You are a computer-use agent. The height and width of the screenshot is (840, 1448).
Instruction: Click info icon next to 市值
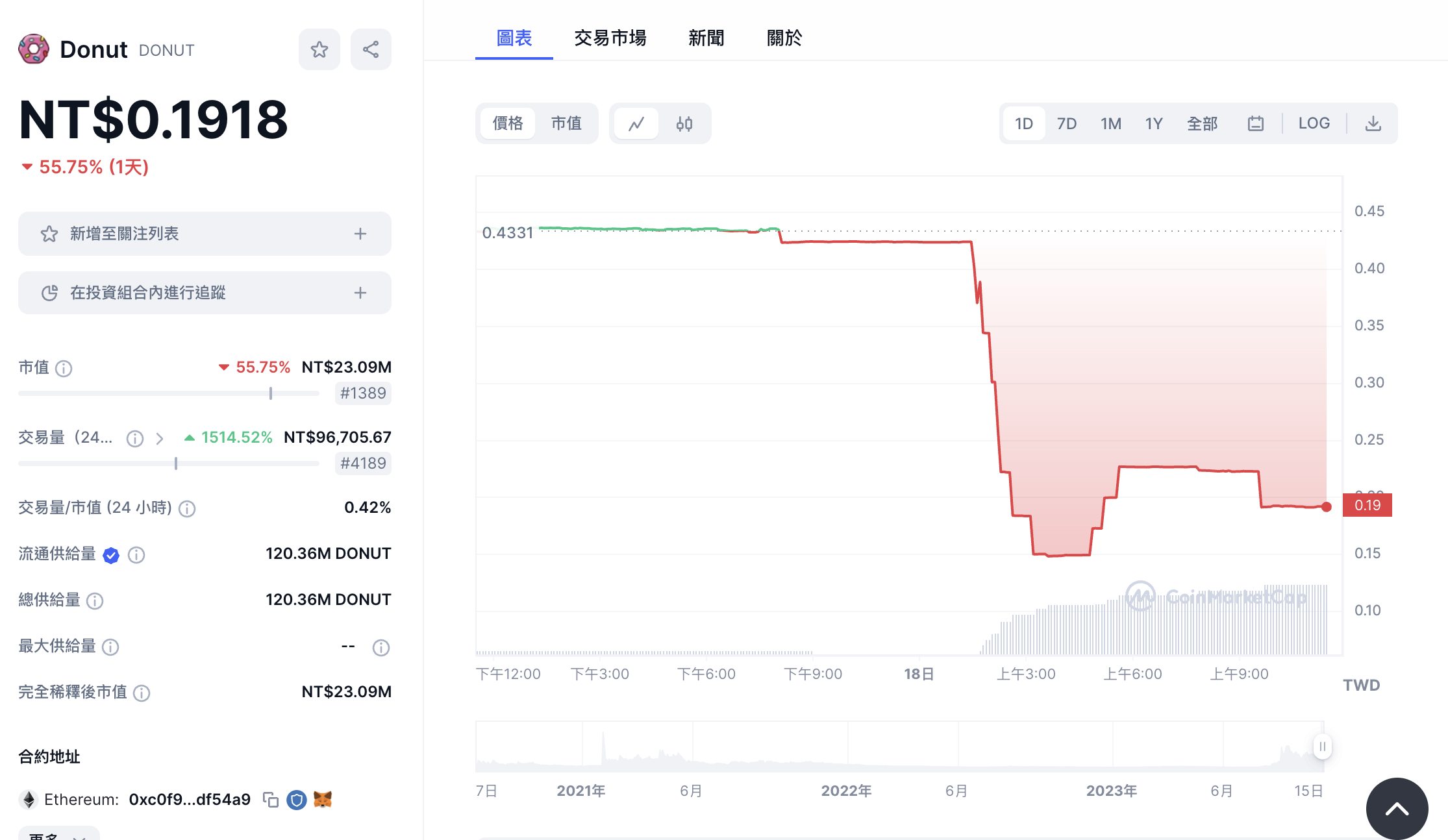(x=64, y=369)
